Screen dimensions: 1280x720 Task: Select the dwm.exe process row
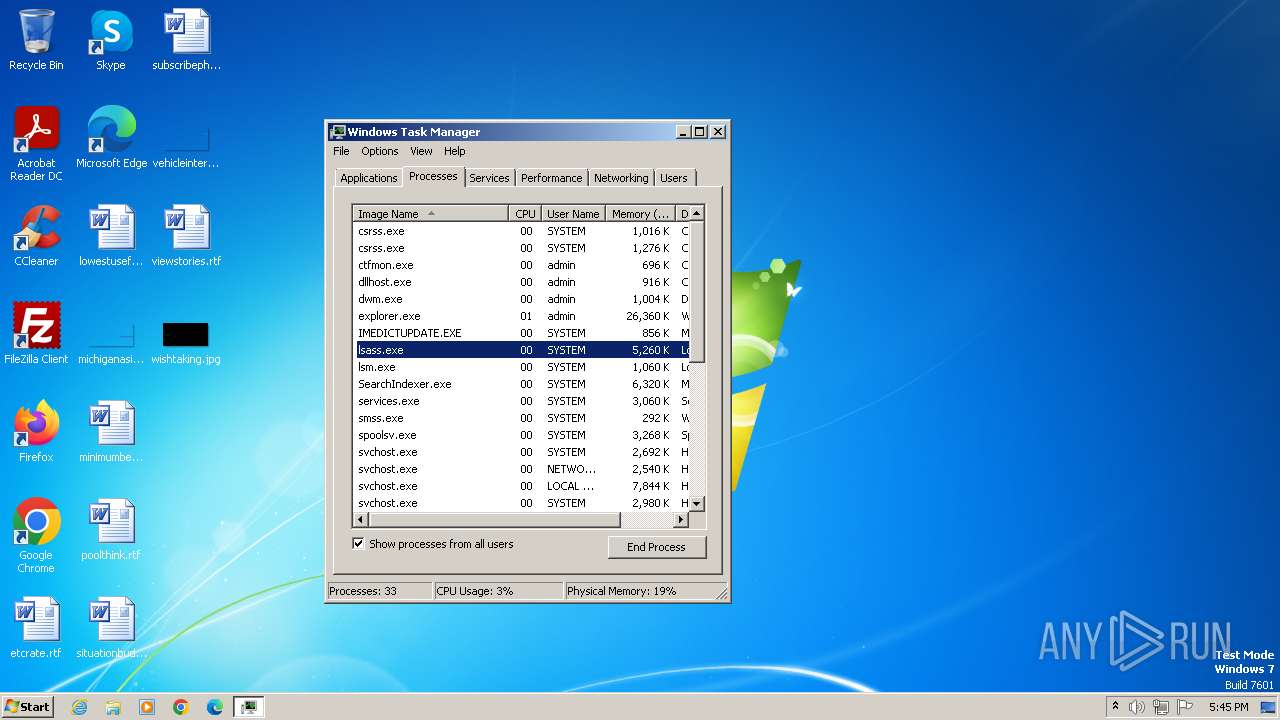pyautogui.click(x=521, y=299)
